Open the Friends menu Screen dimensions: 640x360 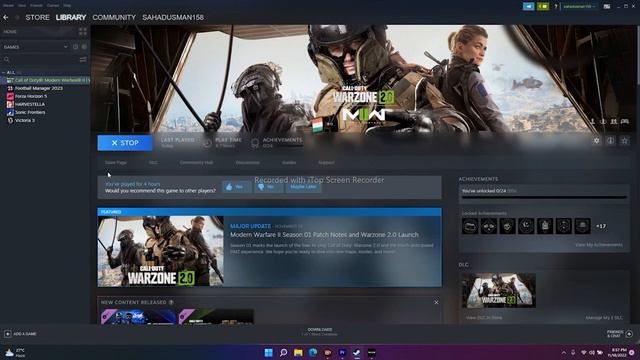pos(36,6)
